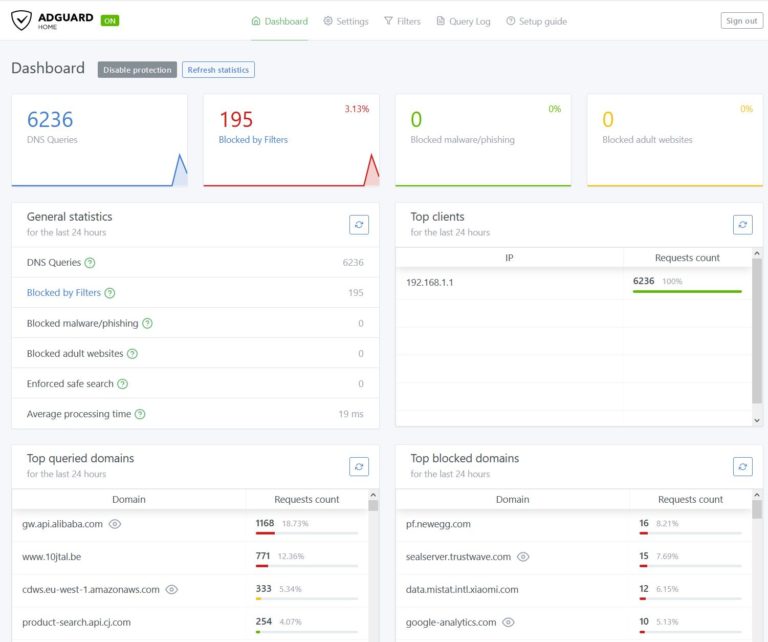Click the 192.168.1.1 requests progress bar

pos(687,291)
